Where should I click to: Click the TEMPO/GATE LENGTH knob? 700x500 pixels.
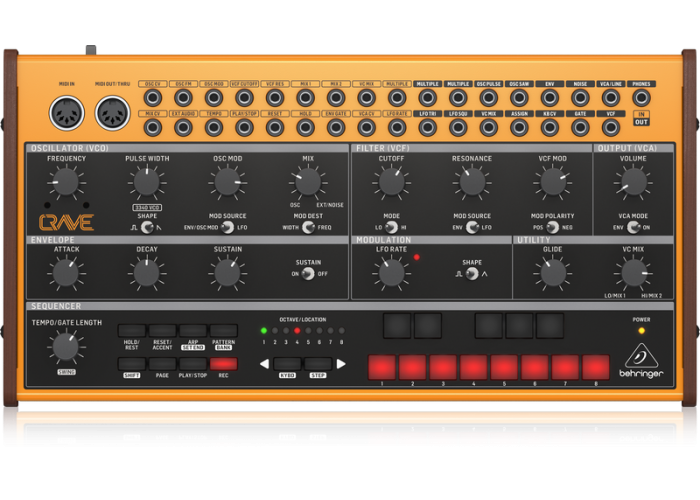(x=66, y=347)
